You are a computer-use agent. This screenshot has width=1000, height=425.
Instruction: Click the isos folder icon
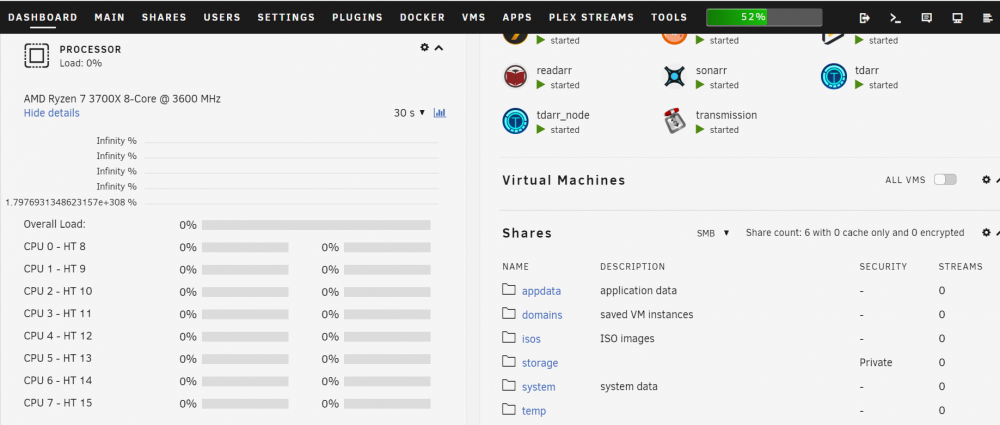[508, 338]
